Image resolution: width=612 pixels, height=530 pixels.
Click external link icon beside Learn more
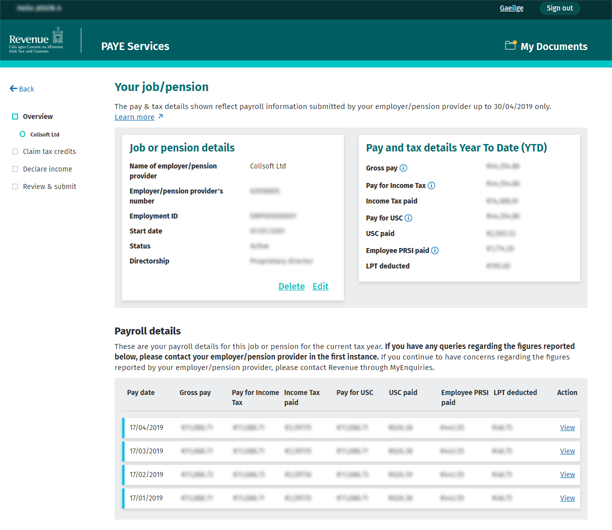tap(160, 117)
